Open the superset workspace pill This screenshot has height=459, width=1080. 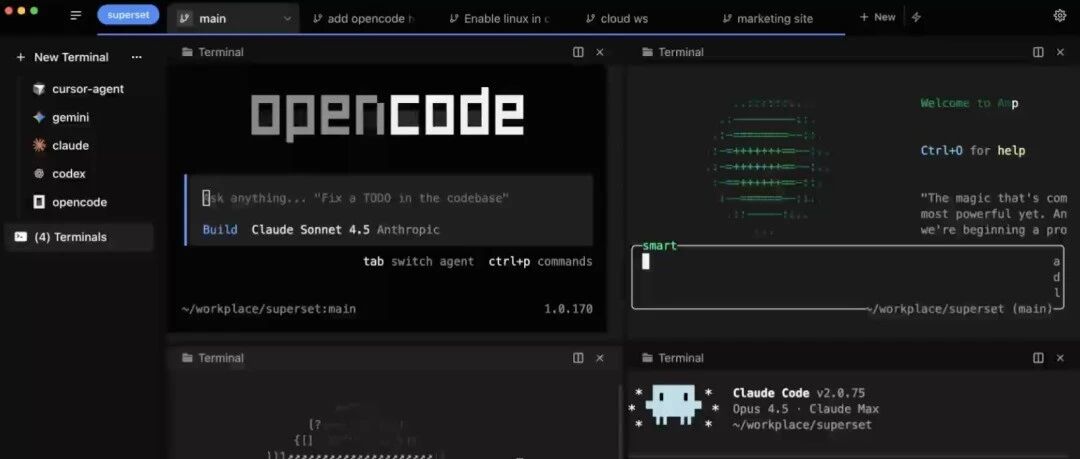(128, 14)
